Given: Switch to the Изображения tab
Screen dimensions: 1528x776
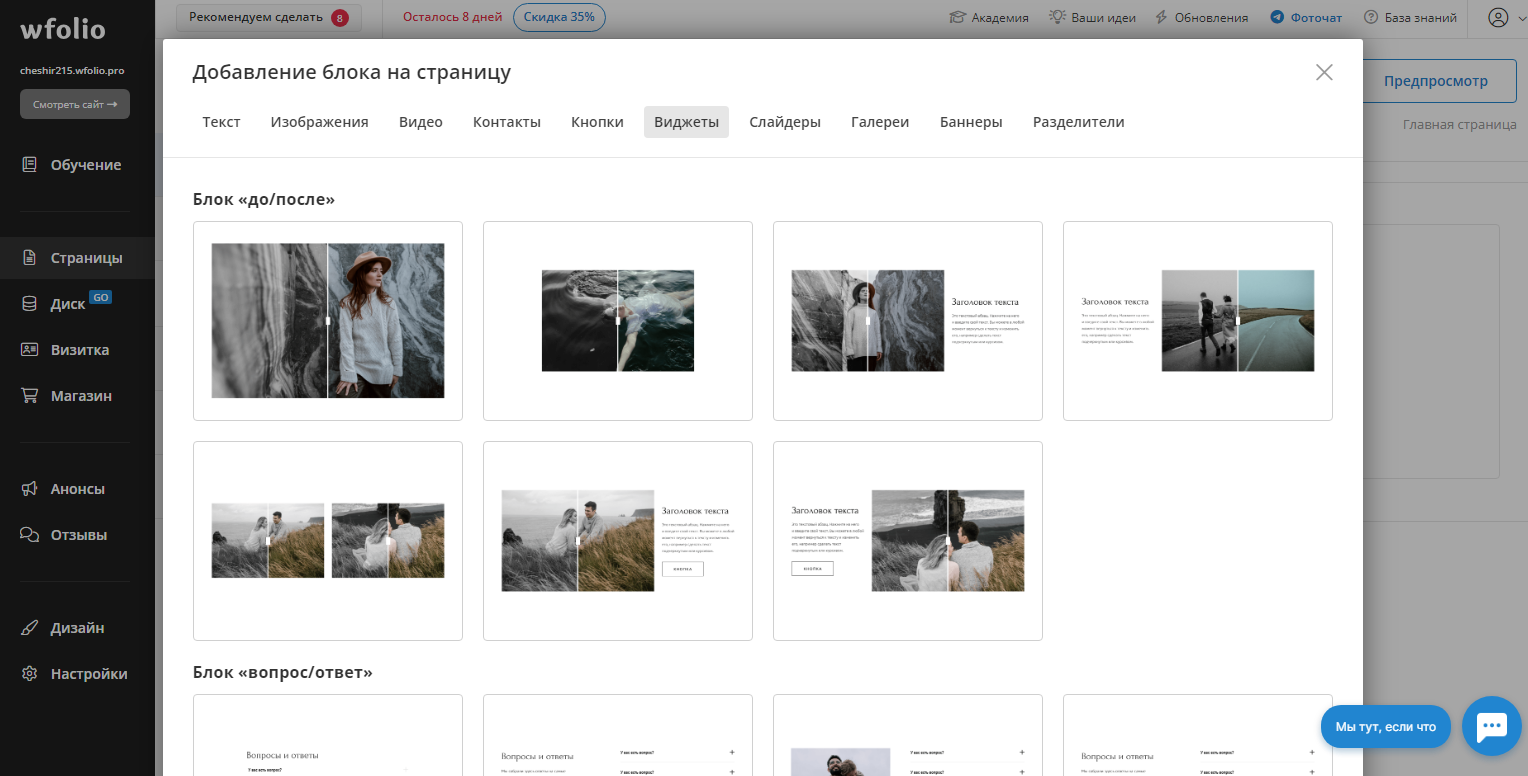Looking at the screenshot, I should point(319,122).
